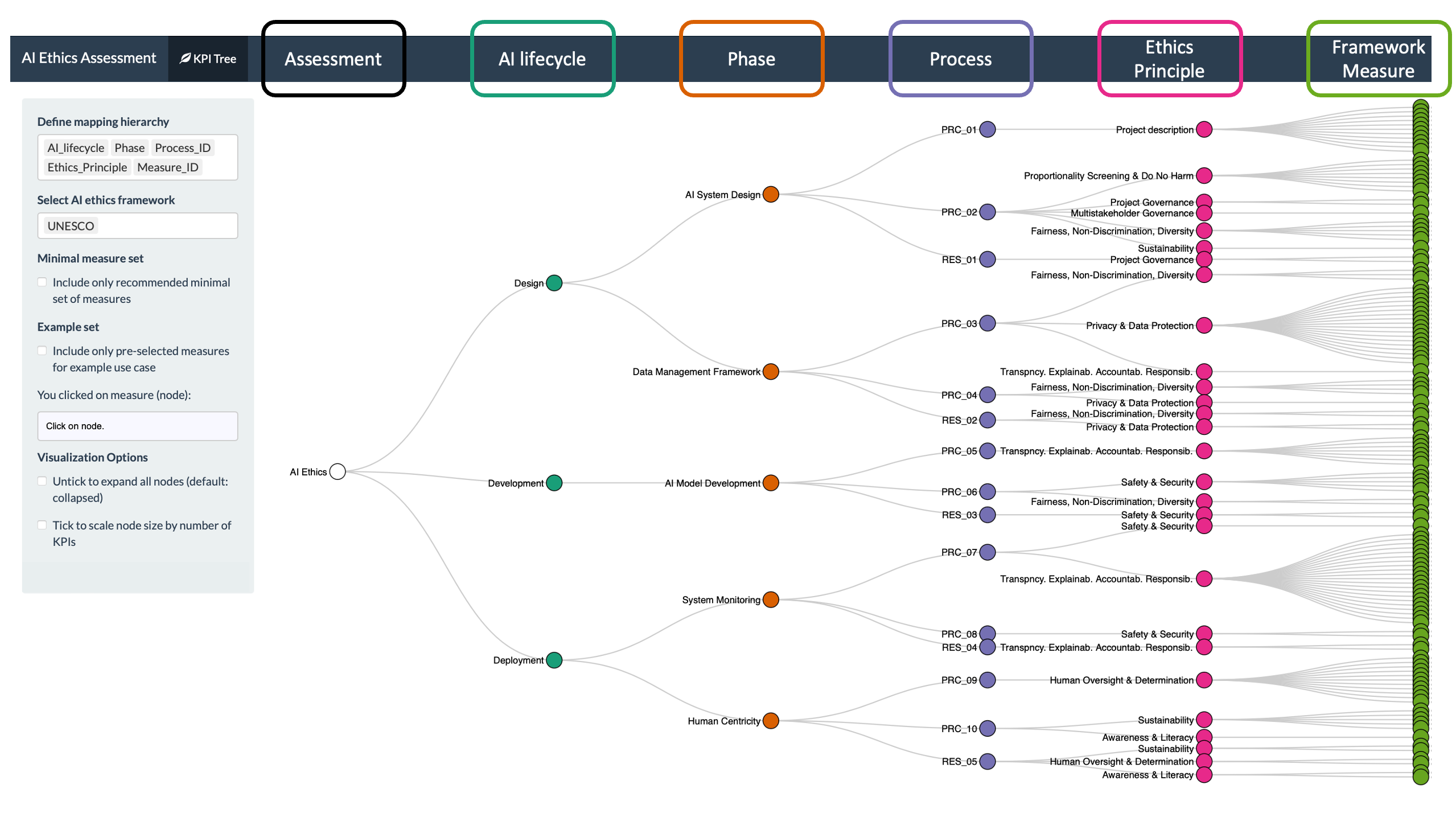The image size is (1456, 813).
Task: Toggle the expand all nodes checkbox
Action: coord(42,481)
